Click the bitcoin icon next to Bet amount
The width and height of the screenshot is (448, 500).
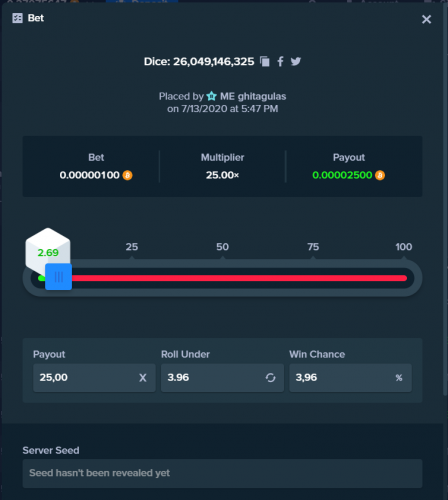127,175
